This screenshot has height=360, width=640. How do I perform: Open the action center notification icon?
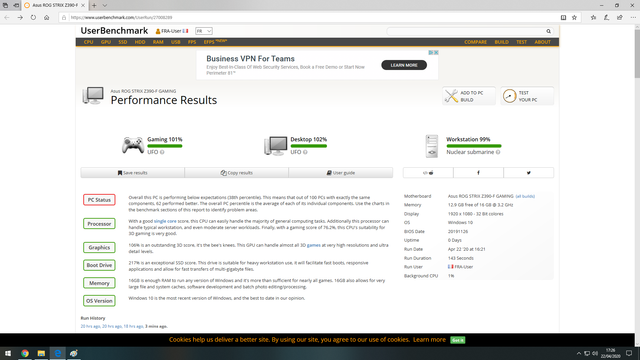[629, 353]
